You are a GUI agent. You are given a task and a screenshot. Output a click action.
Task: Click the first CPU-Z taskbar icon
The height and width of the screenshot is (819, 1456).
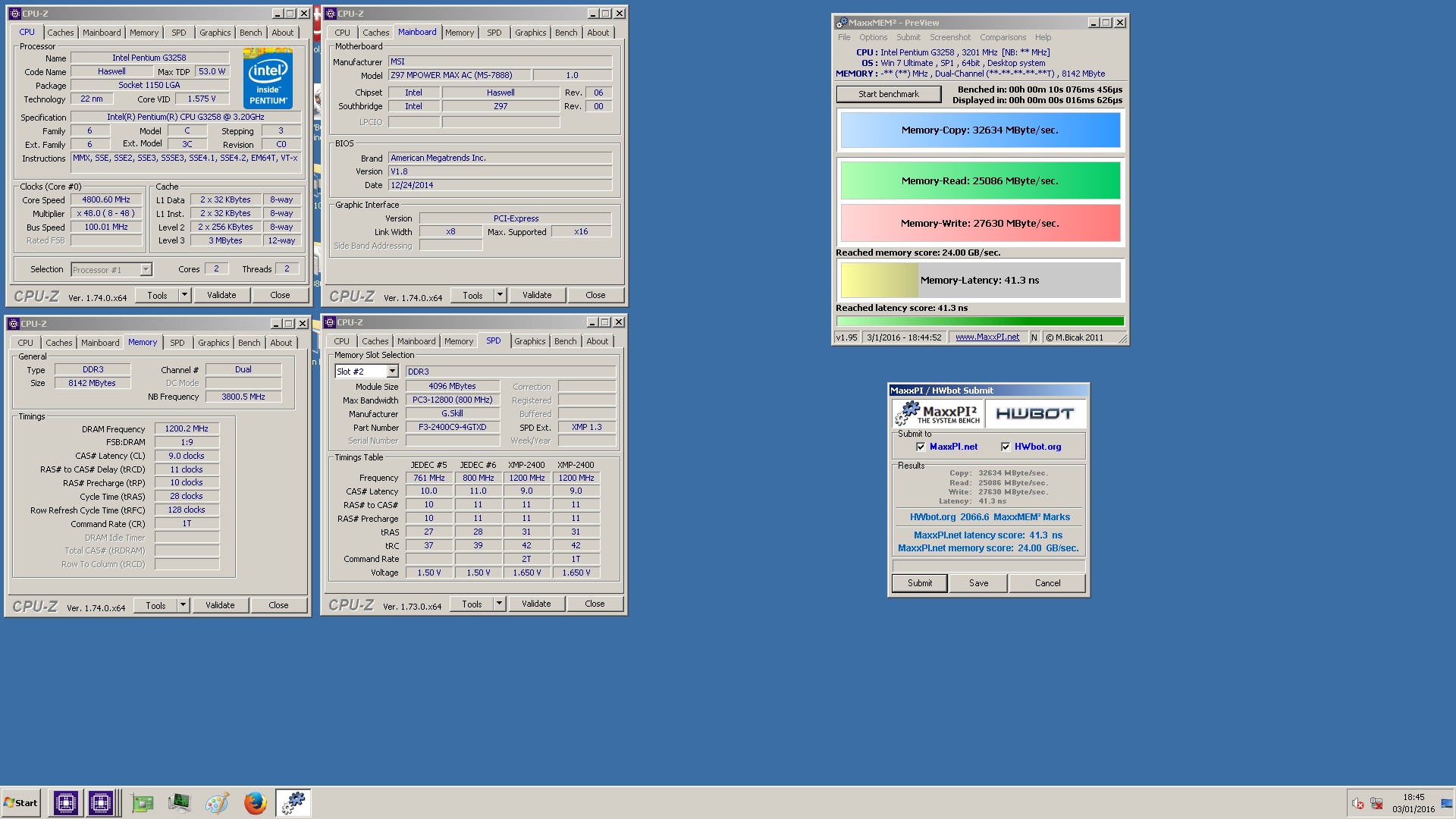65,802
